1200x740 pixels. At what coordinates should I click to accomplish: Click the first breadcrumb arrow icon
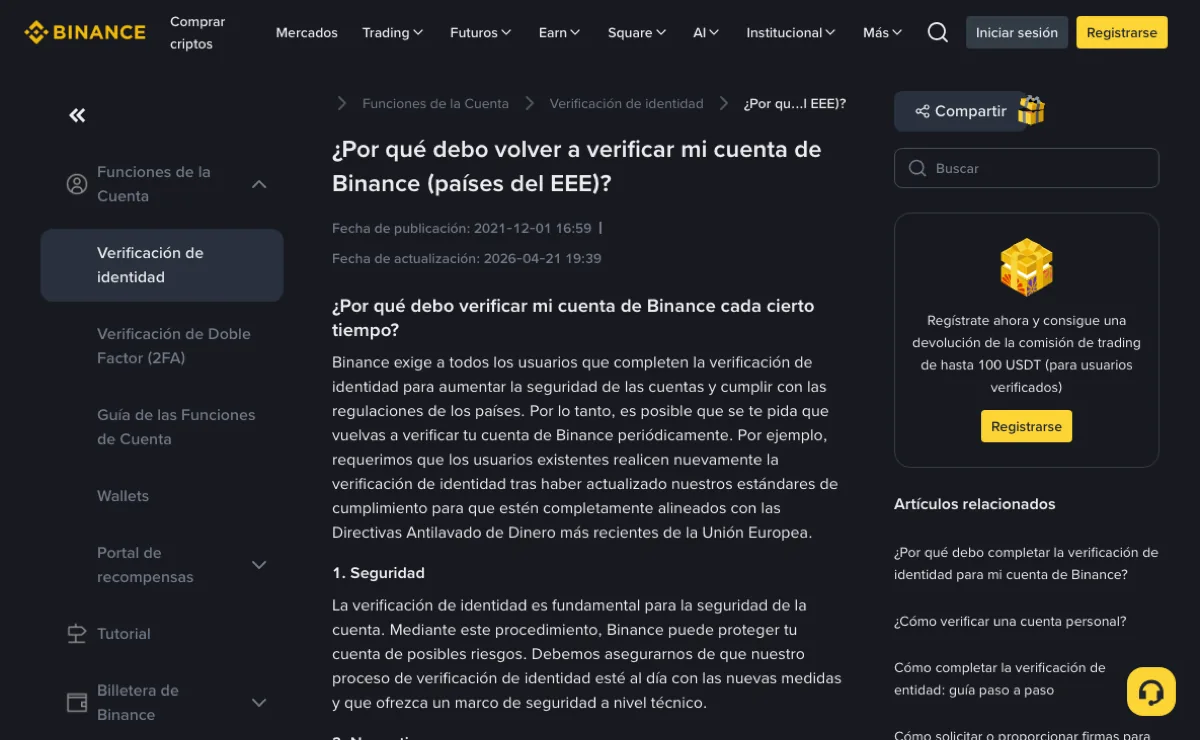342,103
